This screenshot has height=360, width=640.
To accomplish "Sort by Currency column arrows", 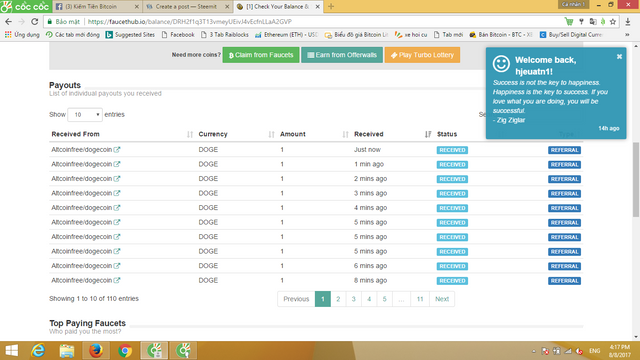I will [x=271, y=134].
